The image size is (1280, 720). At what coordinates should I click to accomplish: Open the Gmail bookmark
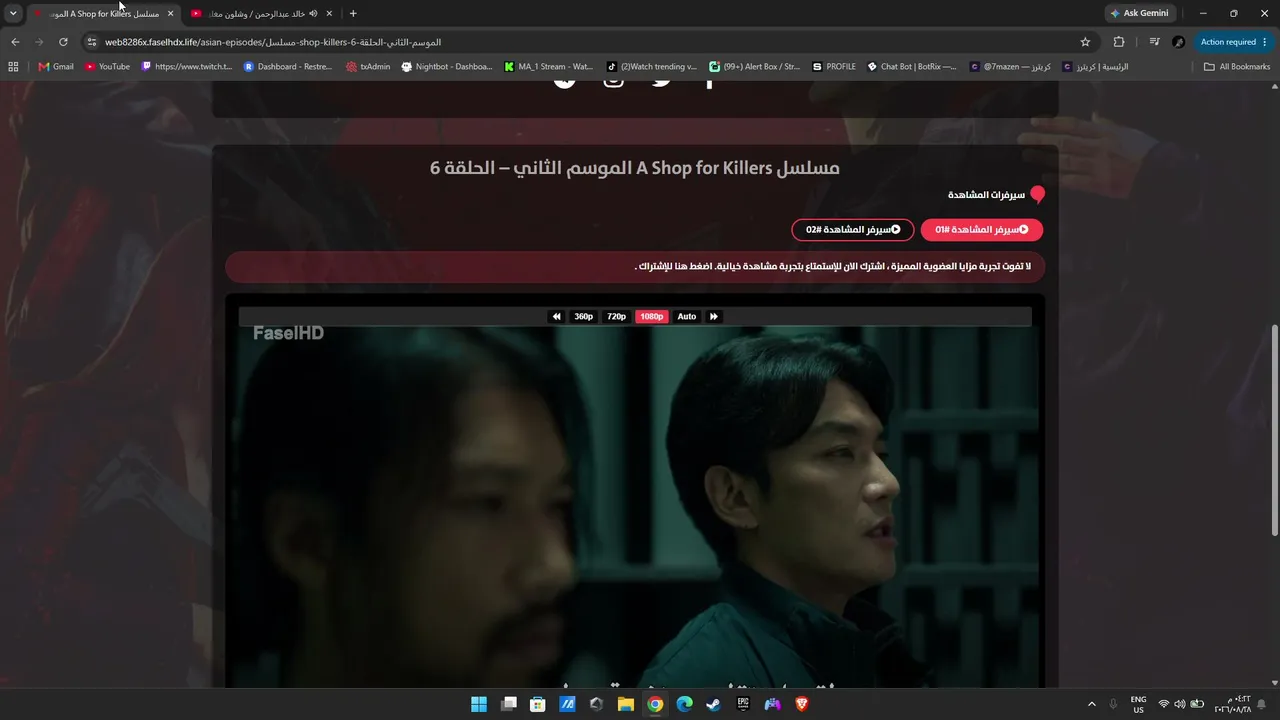coord(56,67)
